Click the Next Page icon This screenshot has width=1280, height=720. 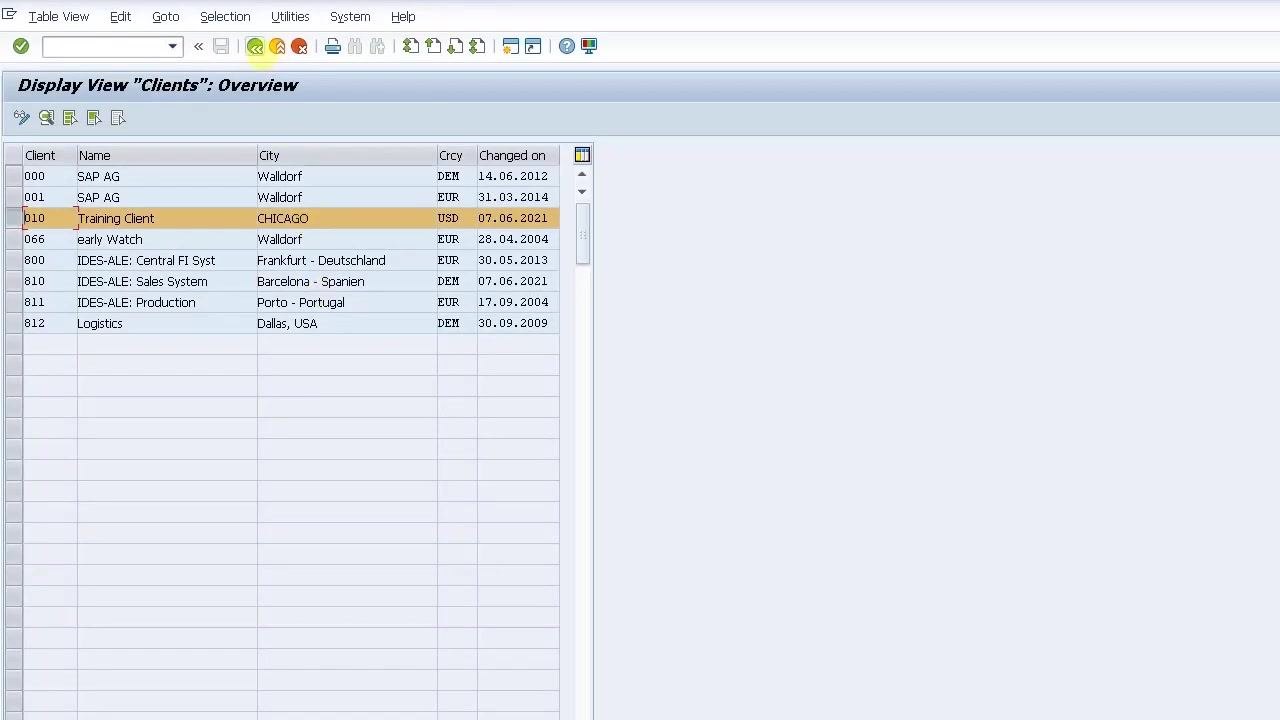coord(455,46)
